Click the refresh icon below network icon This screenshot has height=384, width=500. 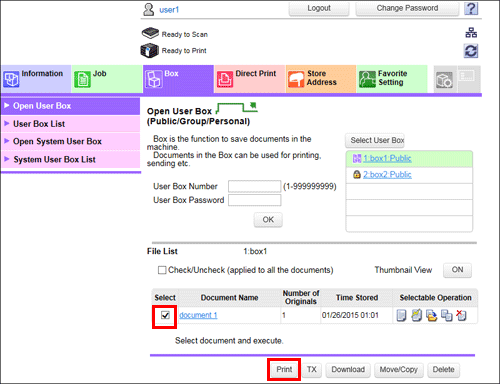pyautogui.click(x=471, y=51)
